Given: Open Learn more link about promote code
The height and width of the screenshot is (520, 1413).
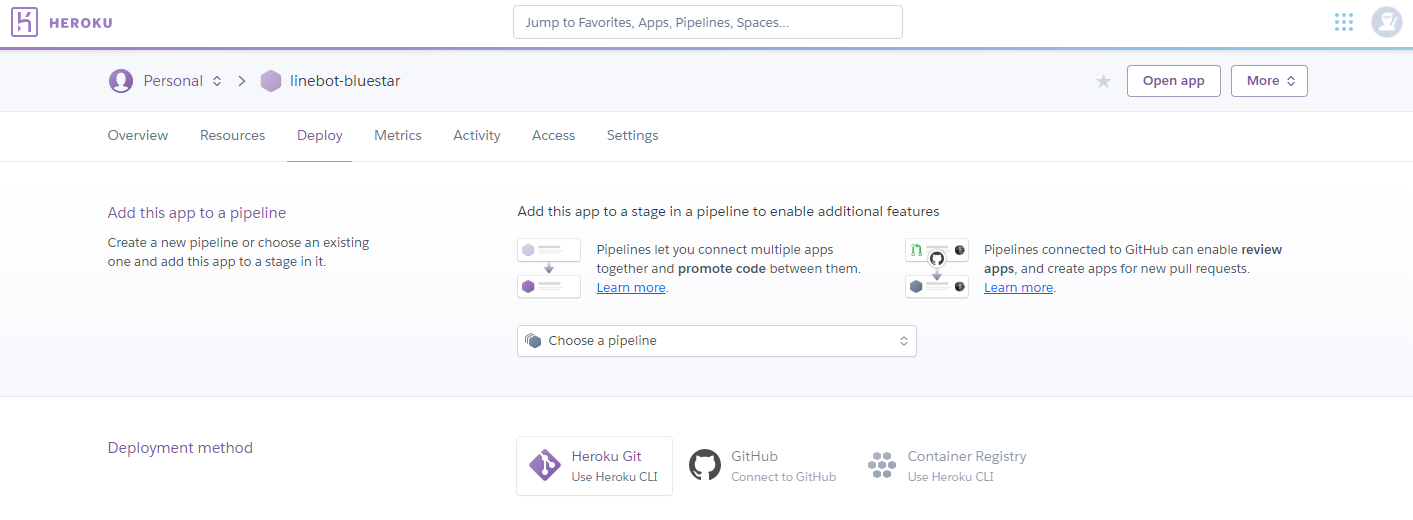Looking at the screenshot, I should (631, 288).
